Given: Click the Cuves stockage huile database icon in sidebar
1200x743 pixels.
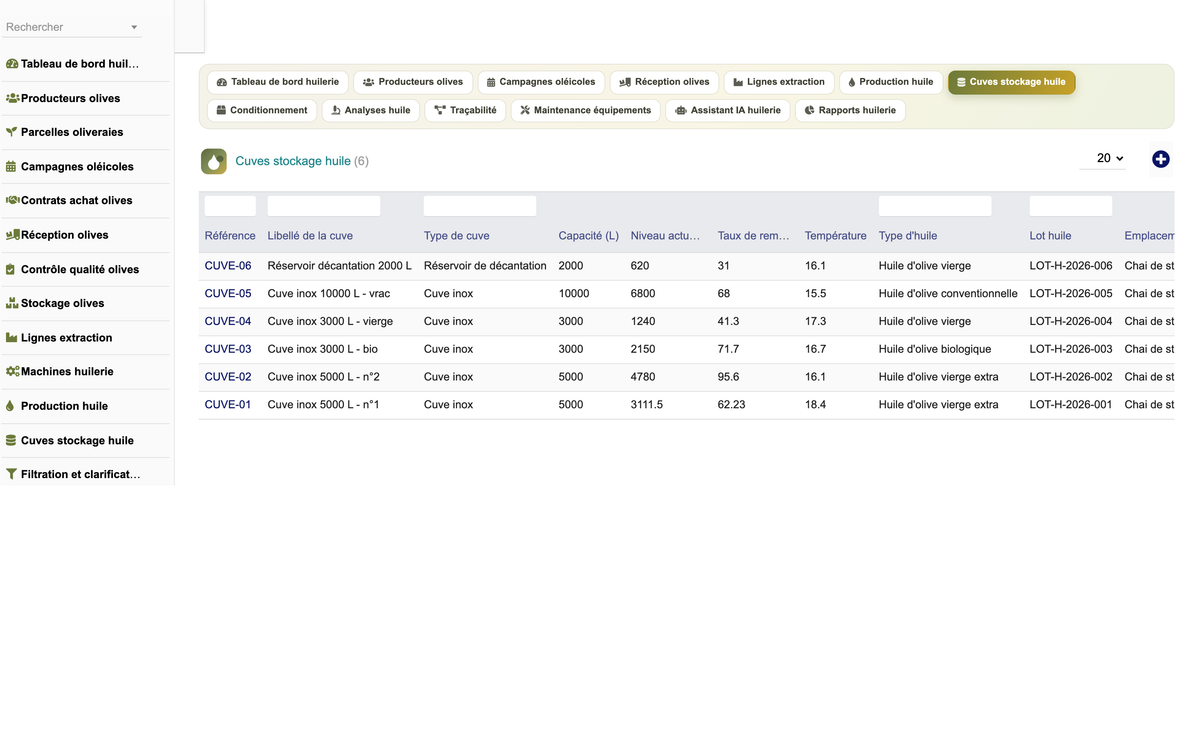Looking at the screenshot, I should click(x=11, y=440).
